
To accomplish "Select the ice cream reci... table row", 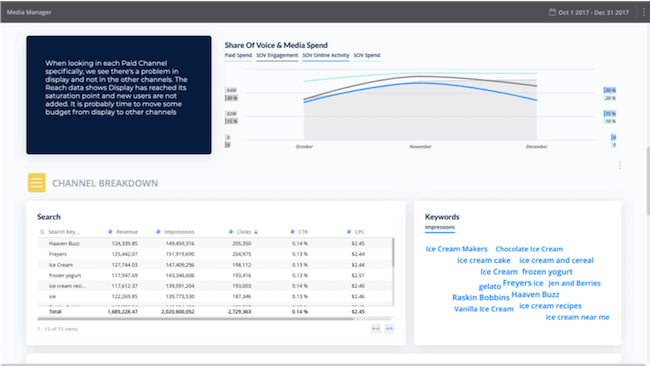I will point(215,286).
